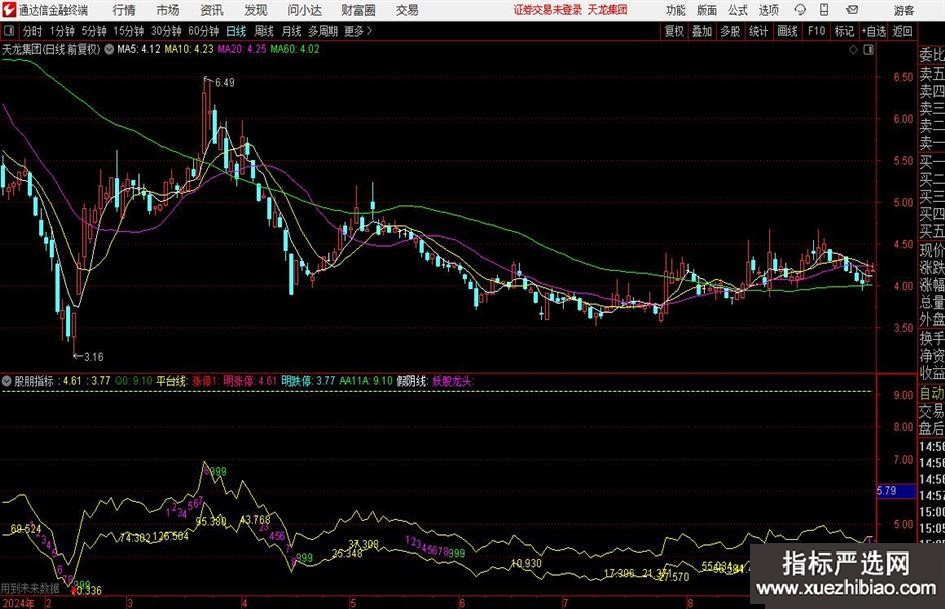
Task: Click the AA11A: 9.10 indicator value
Action: click(x=366, y=380)
